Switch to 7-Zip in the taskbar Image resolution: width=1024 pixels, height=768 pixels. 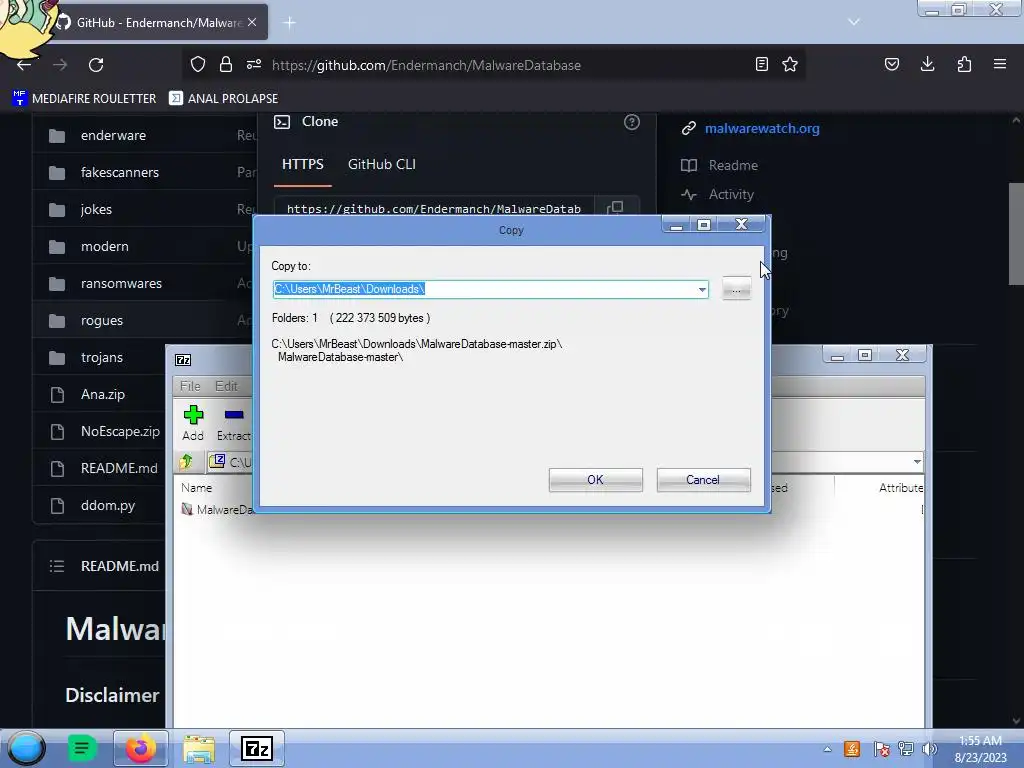click(257, 748)
